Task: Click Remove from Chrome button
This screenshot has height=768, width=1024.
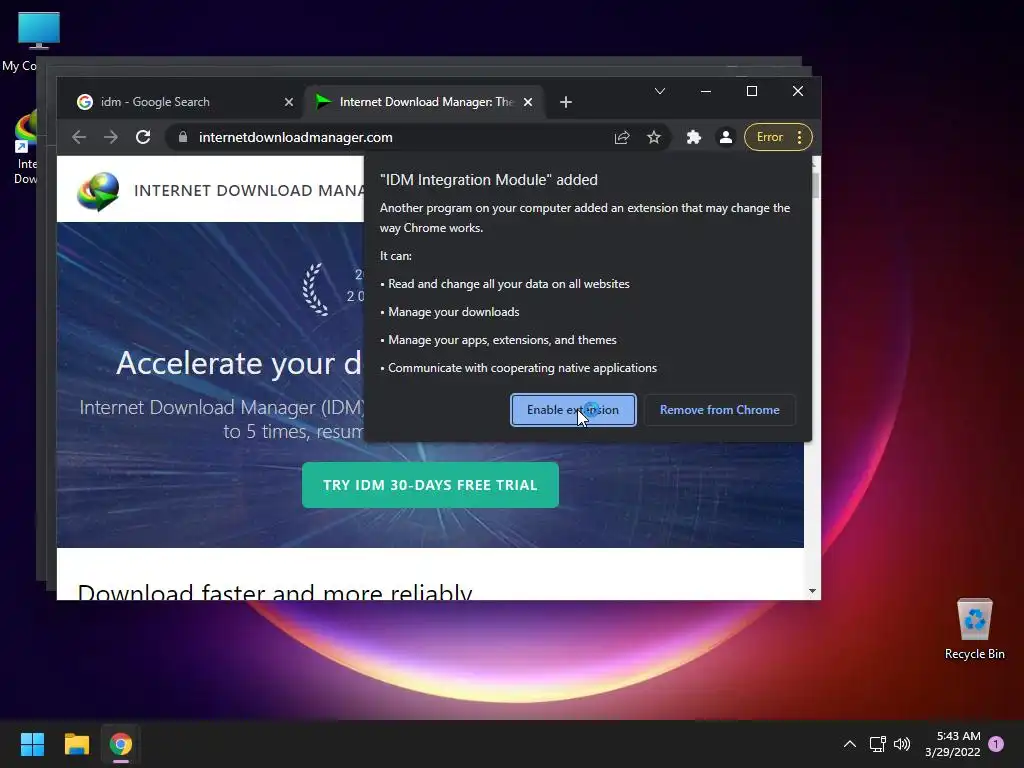Action: [x=719, y=410]
